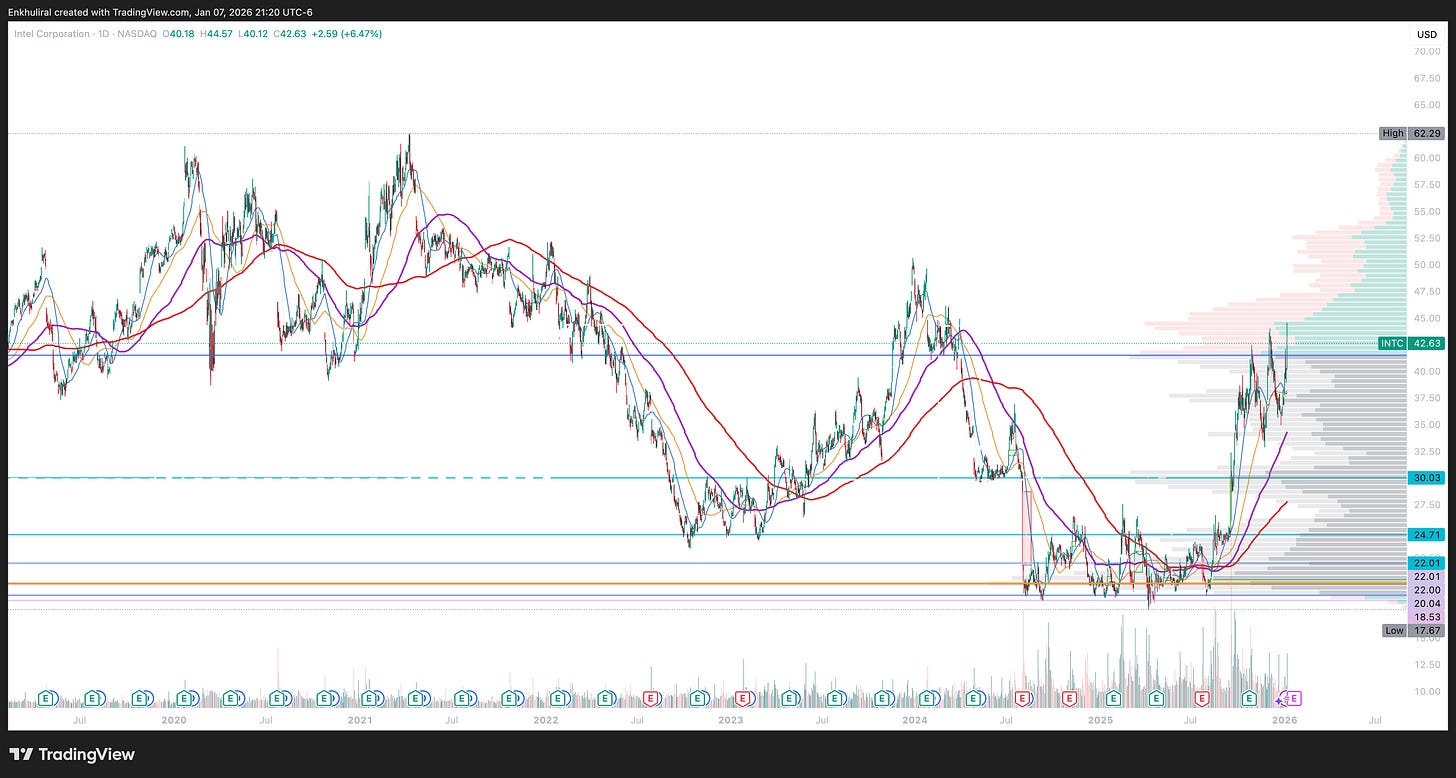Click the High 62.29 price label
The image size is (1456, 778).
pos(1412,133)
